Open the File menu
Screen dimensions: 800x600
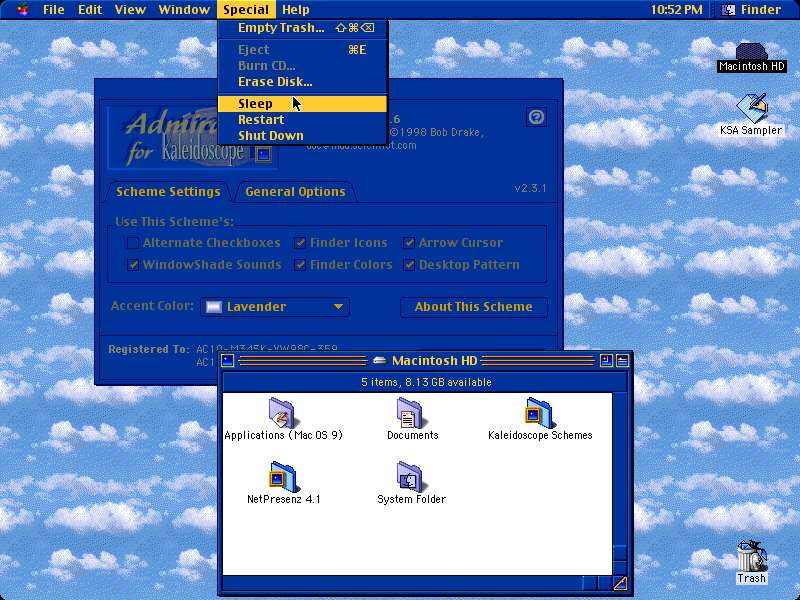pyautogui.click(x=54, y=10)
